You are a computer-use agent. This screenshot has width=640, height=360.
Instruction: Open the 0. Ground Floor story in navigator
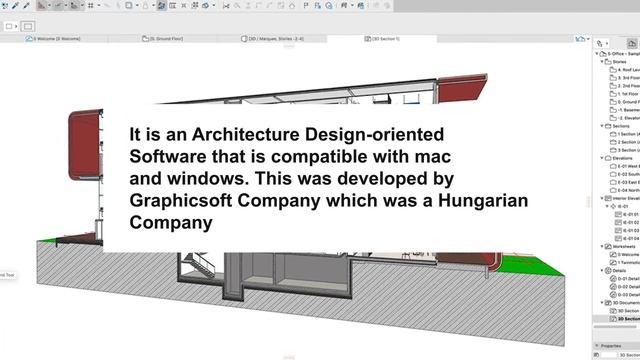[x=624, y=102]
